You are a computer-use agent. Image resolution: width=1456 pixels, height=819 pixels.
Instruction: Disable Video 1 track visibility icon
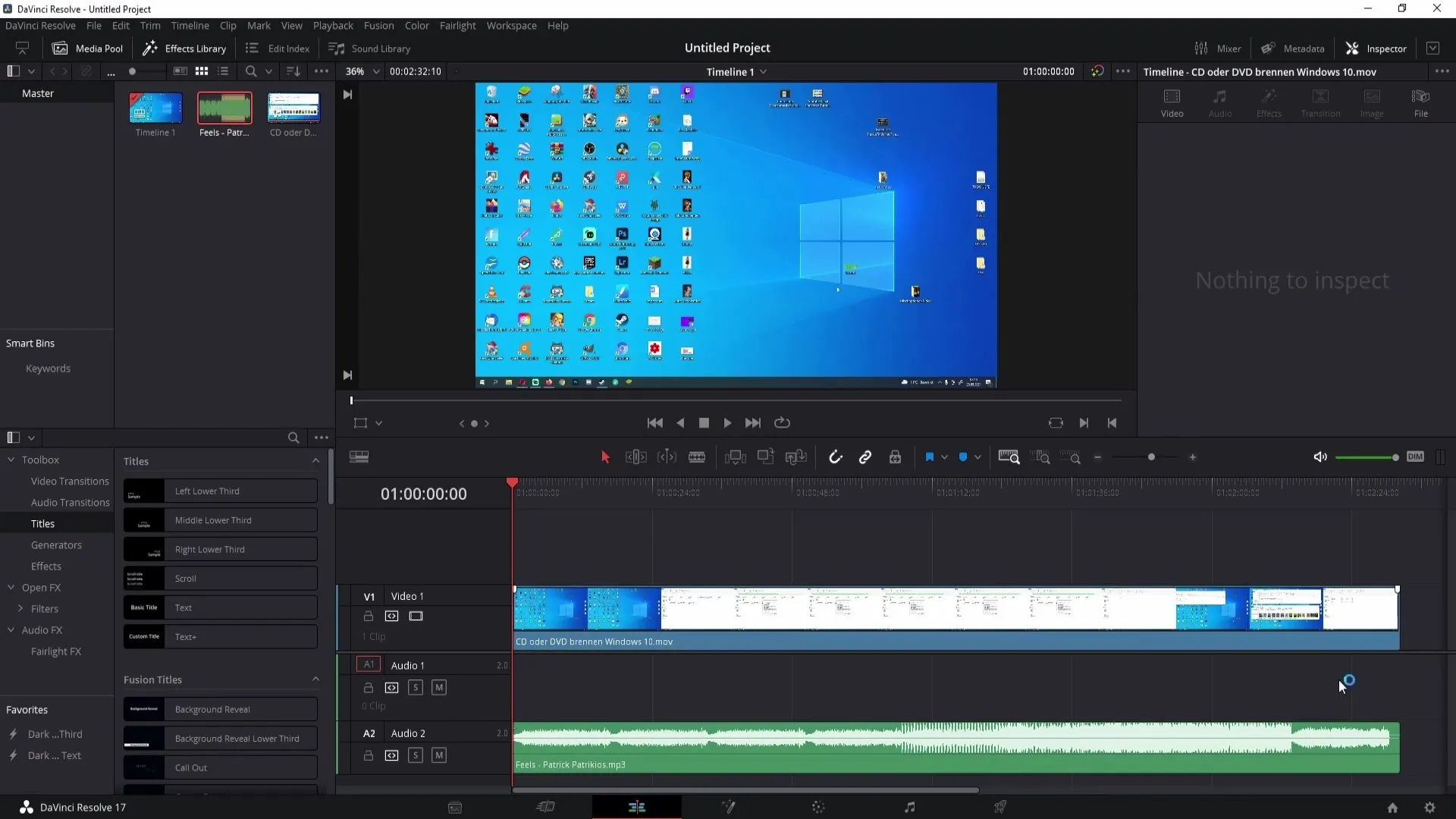coord(416,617)
